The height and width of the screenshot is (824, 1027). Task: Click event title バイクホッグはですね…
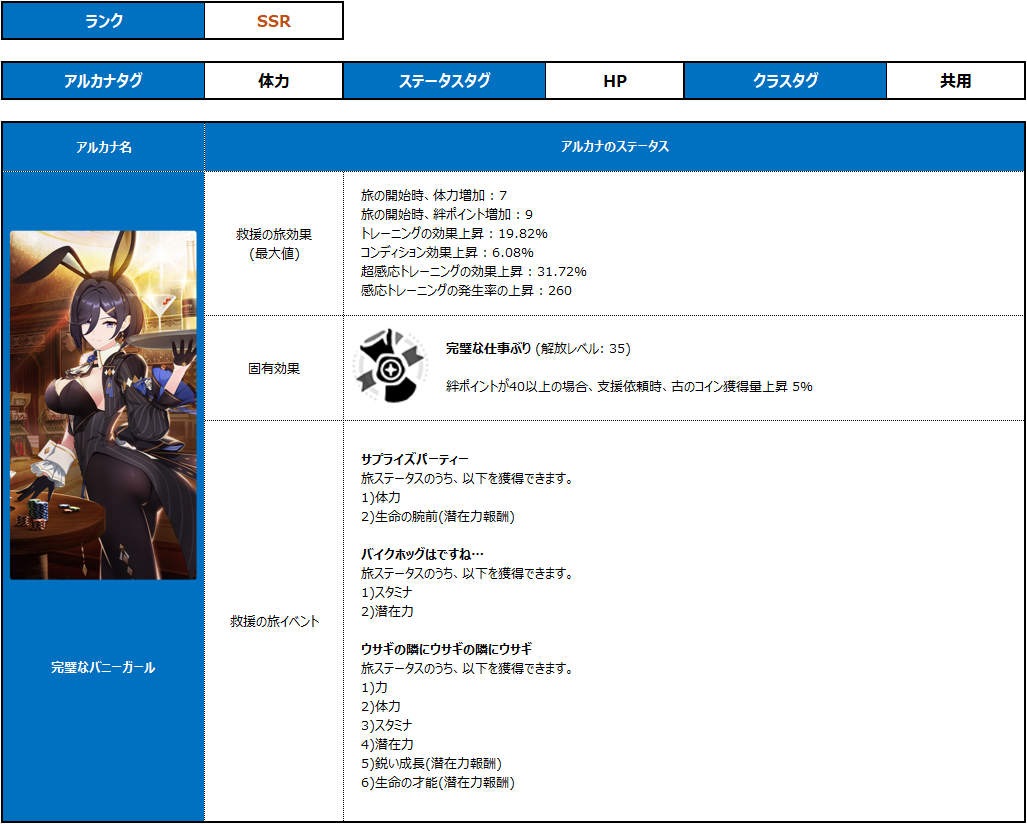pyautogui.click(x=422, y=554)
